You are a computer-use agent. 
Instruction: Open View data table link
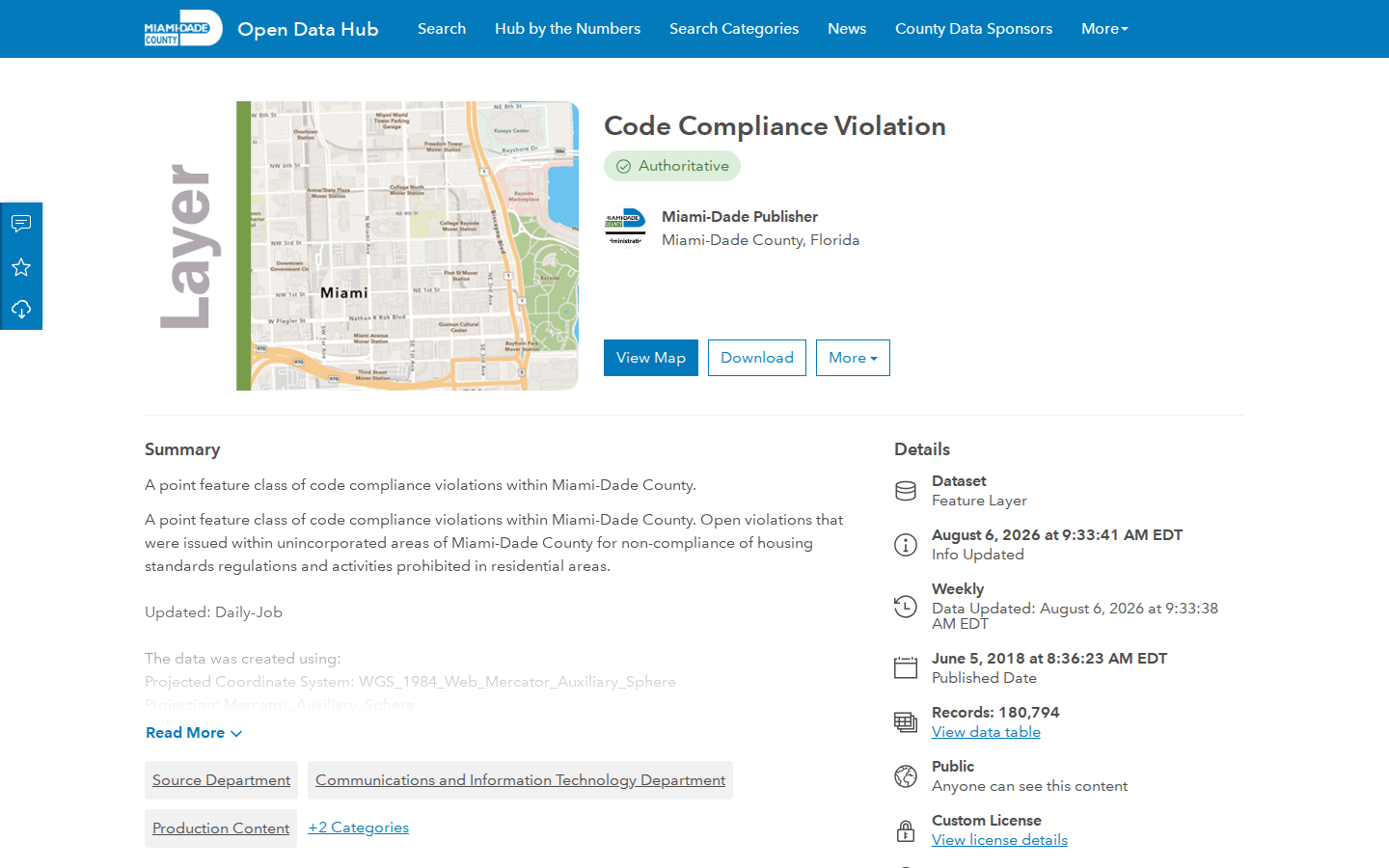986,732
